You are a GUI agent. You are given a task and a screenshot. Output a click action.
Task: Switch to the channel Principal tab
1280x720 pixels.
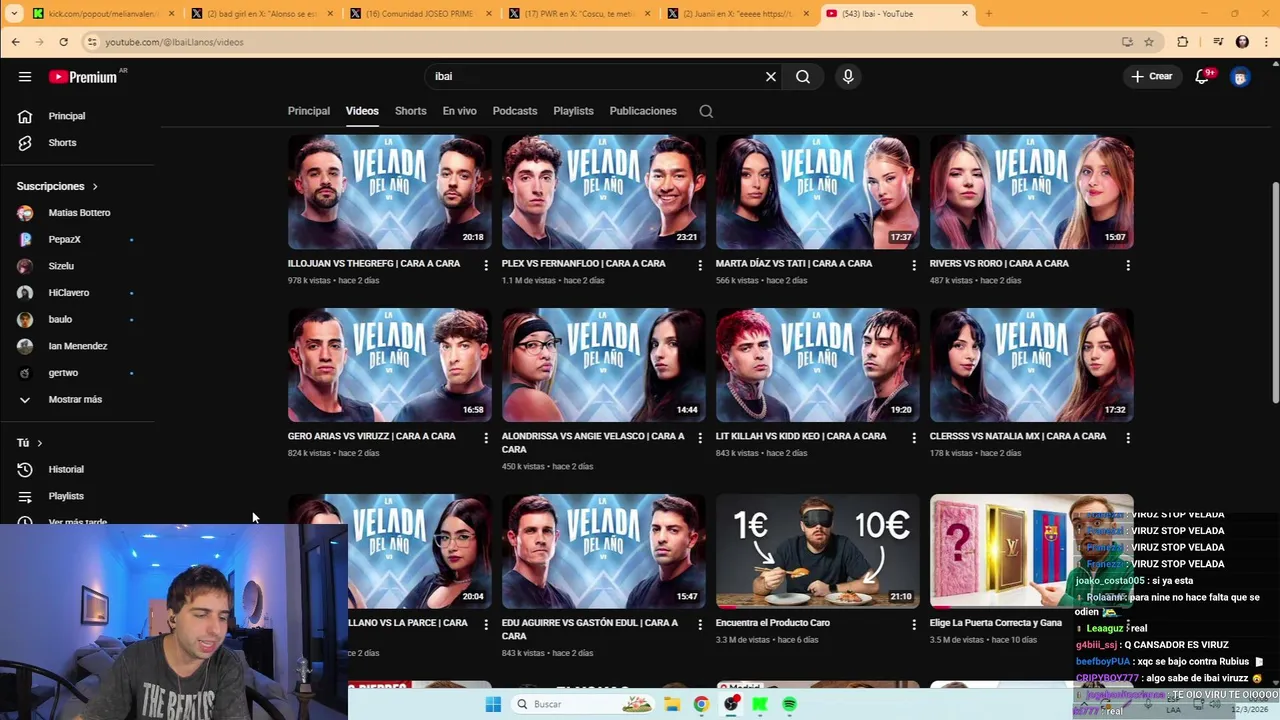[x=309, y=111]
